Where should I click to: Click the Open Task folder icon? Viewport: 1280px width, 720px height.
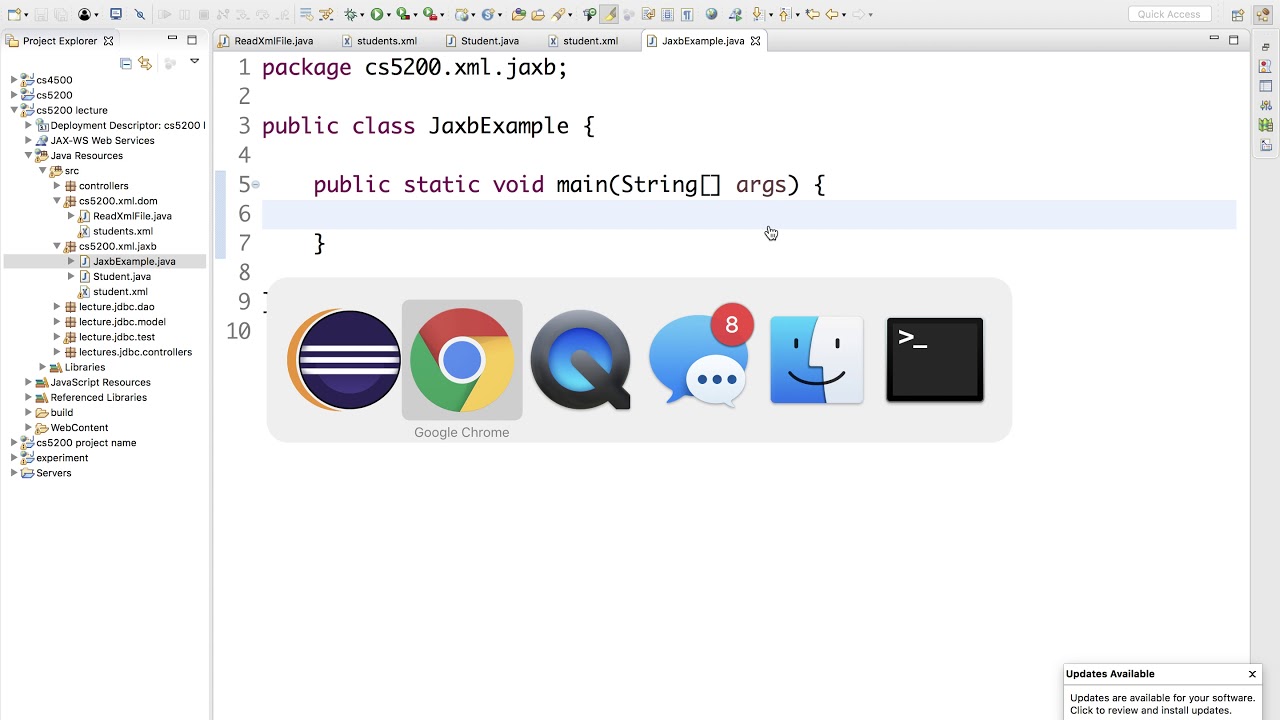point(538,14)
